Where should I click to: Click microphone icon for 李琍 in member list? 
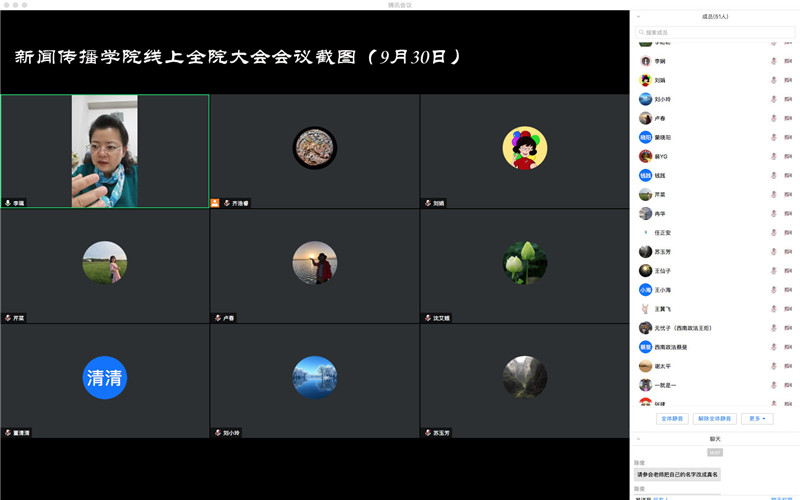tap(773, 61)
